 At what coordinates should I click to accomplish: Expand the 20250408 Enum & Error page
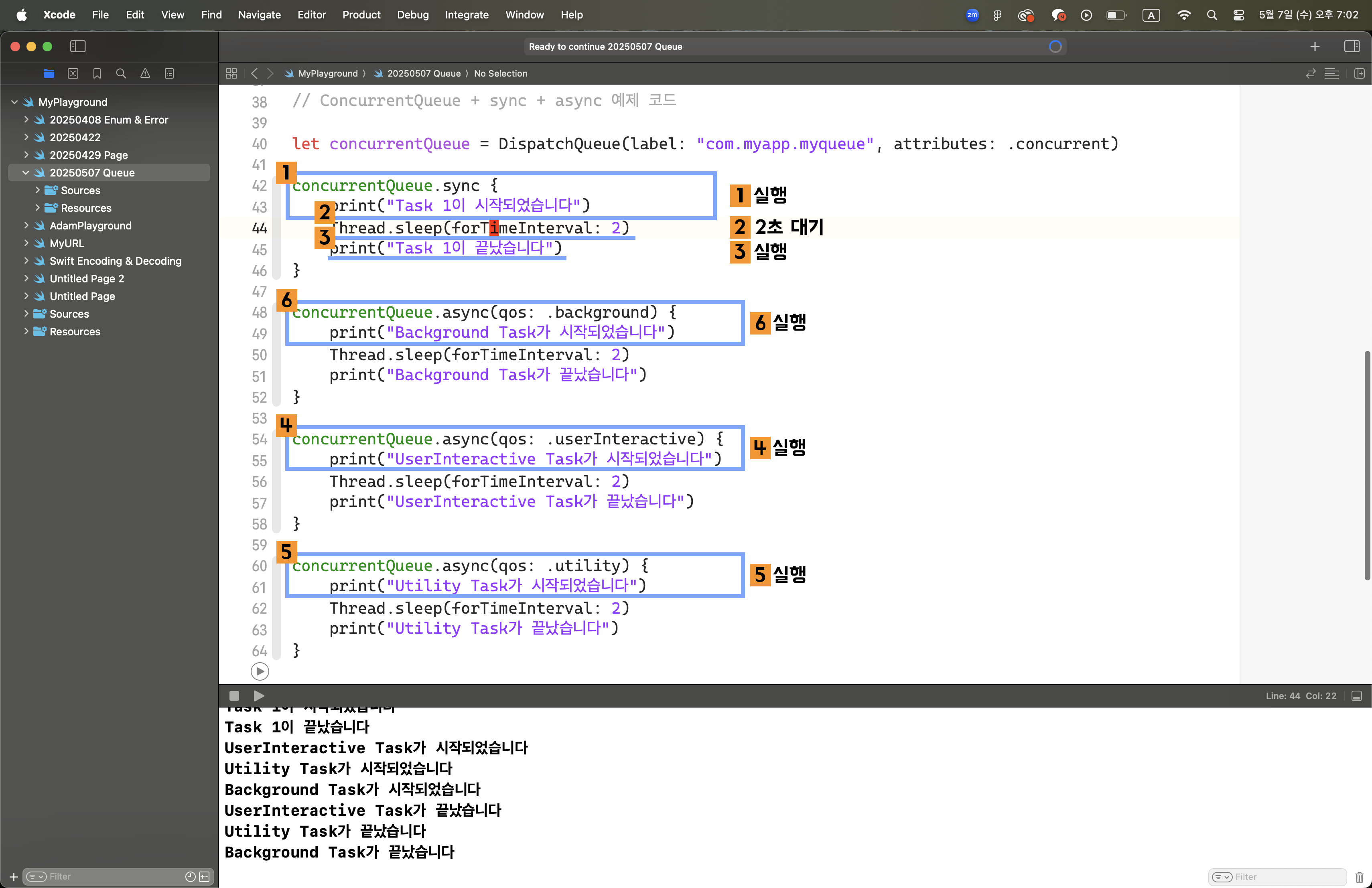(x=26, y=119)
